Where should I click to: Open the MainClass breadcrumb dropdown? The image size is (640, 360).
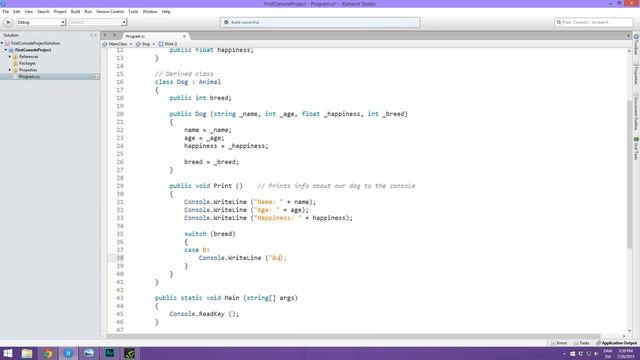(118, 44)
